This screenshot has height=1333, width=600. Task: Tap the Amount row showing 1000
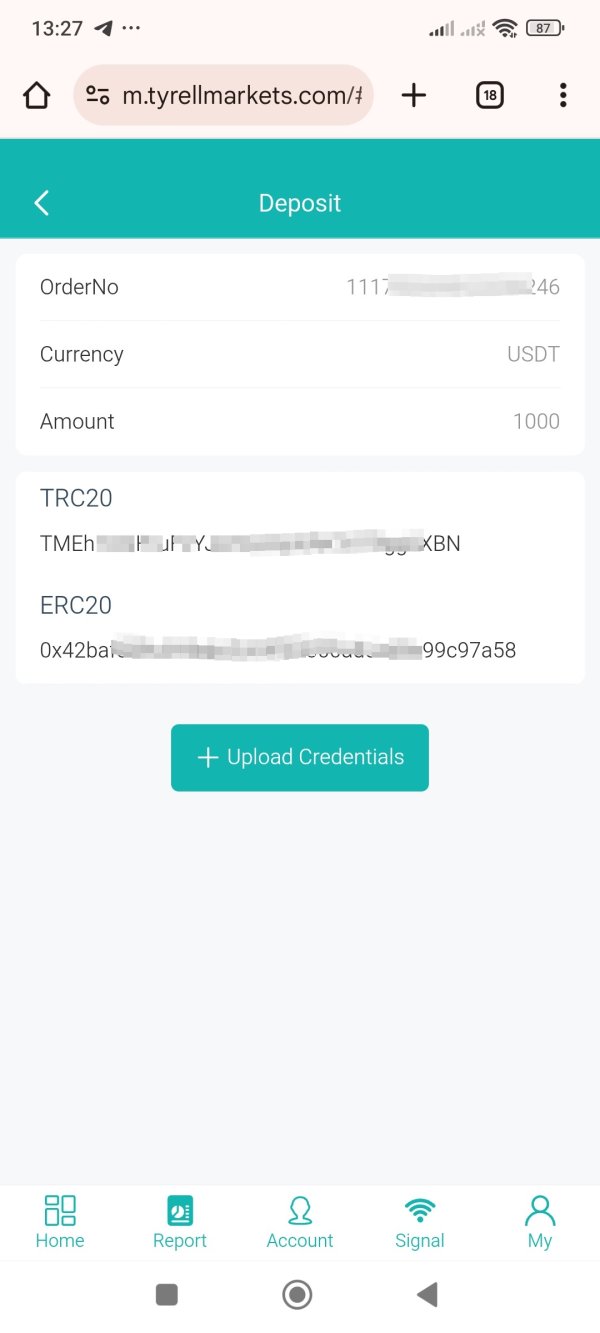(x=300, y=421)
